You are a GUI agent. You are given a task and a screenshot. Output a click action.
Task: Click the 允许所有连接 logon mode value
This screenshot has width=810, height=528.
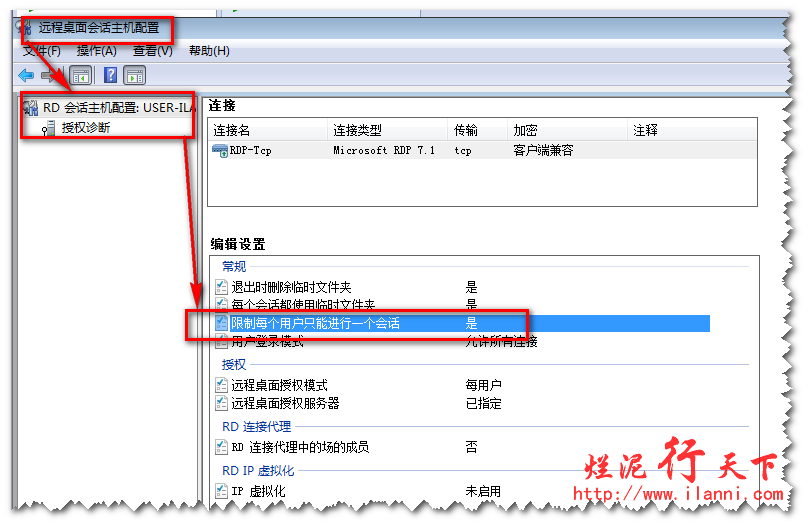[x=502, y=341]
